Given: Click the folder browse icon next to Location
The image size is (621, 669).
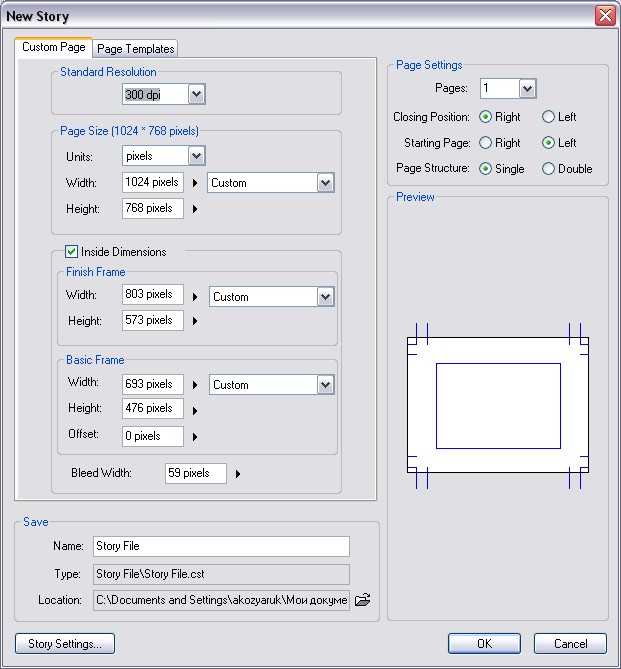Looking at the screenshot, I should tap(362, 600).
